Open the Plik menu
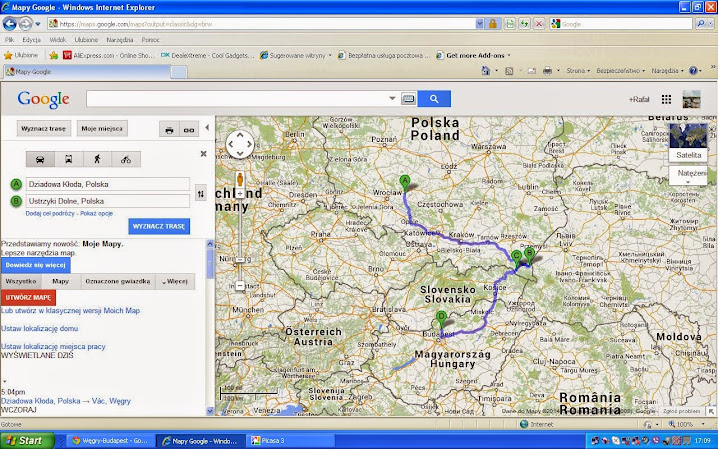The width and height of the screenshot is (718, 449). 9,40
